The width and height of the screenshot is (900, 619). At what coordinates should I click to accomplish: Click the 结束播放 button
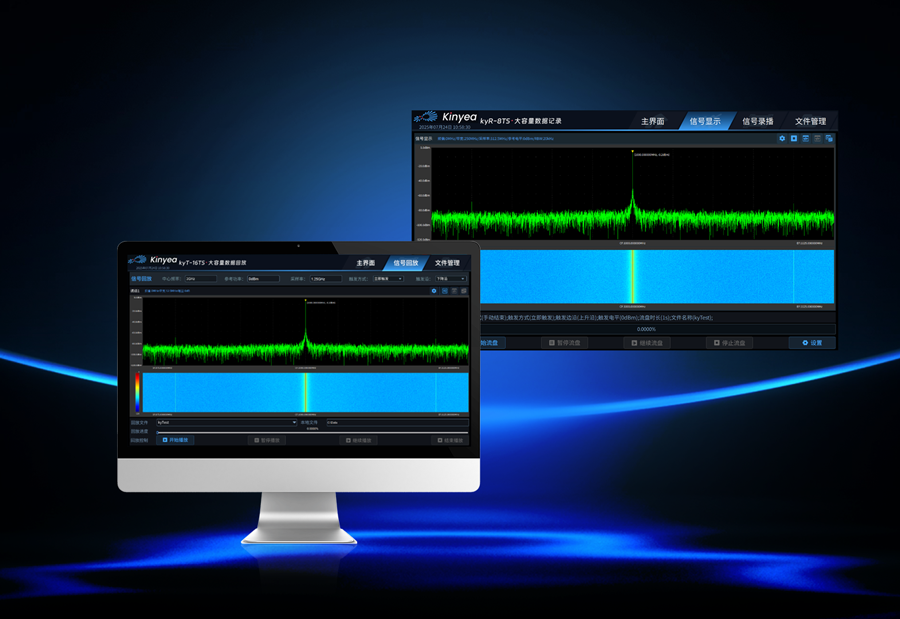450,440
